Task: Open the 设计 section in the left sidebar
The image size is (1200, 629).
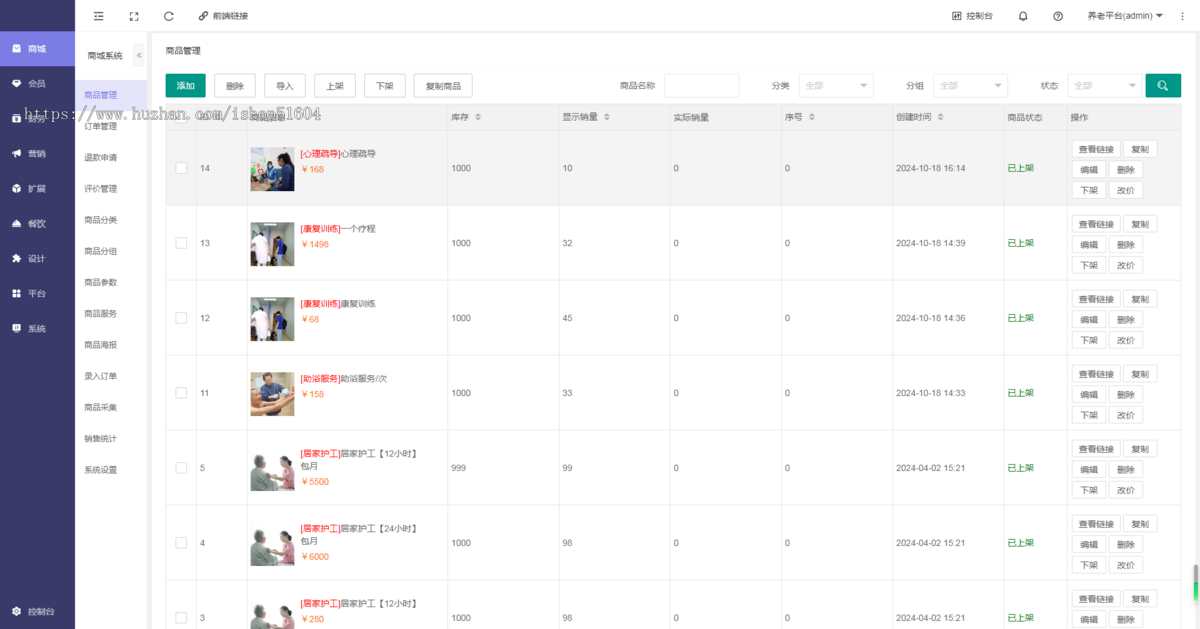Action: click(x=37, y=259)
